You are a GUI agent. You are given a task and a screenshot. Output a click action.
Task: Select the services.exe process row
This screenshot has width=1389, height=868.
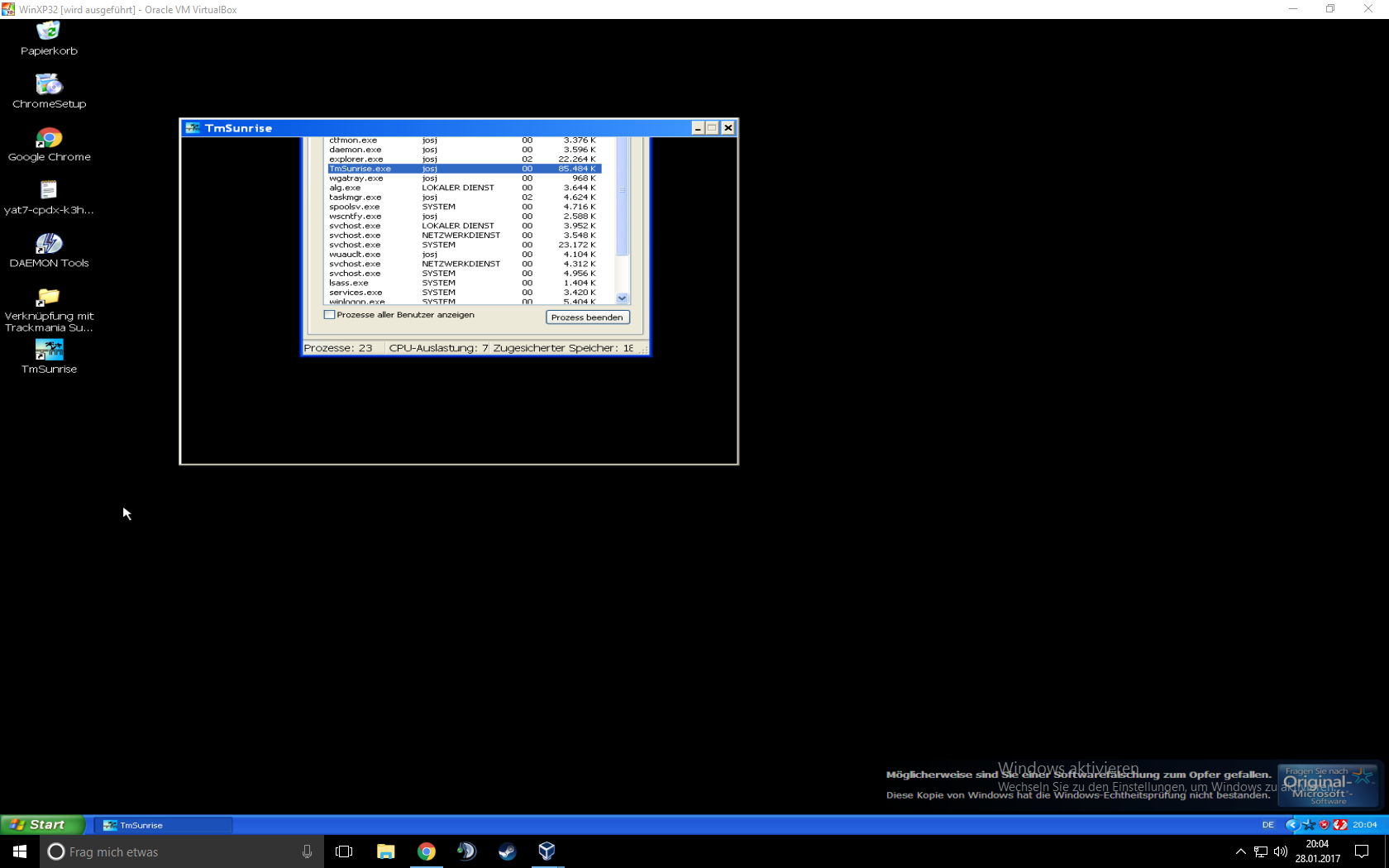tap(464, 292)
